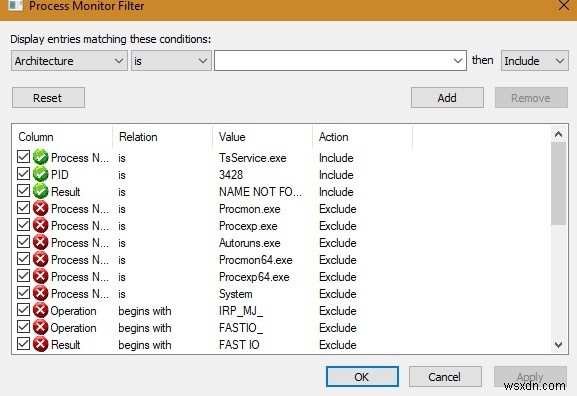Close the Process Monitor Filter dialog
The width and height of the screenshot is (577, 396).
(x=564, y=5)
